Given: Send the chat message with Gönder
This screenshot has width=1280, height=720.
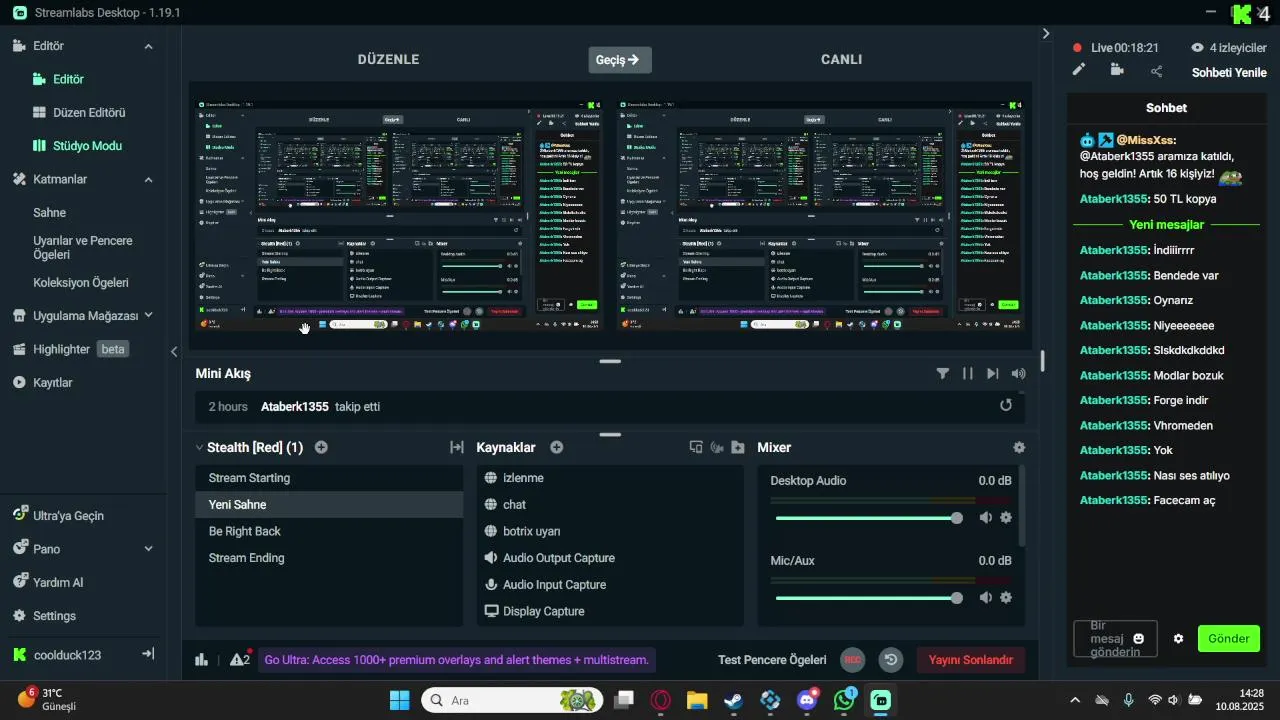Looking at the screenshot, I should pos(1229,638).
